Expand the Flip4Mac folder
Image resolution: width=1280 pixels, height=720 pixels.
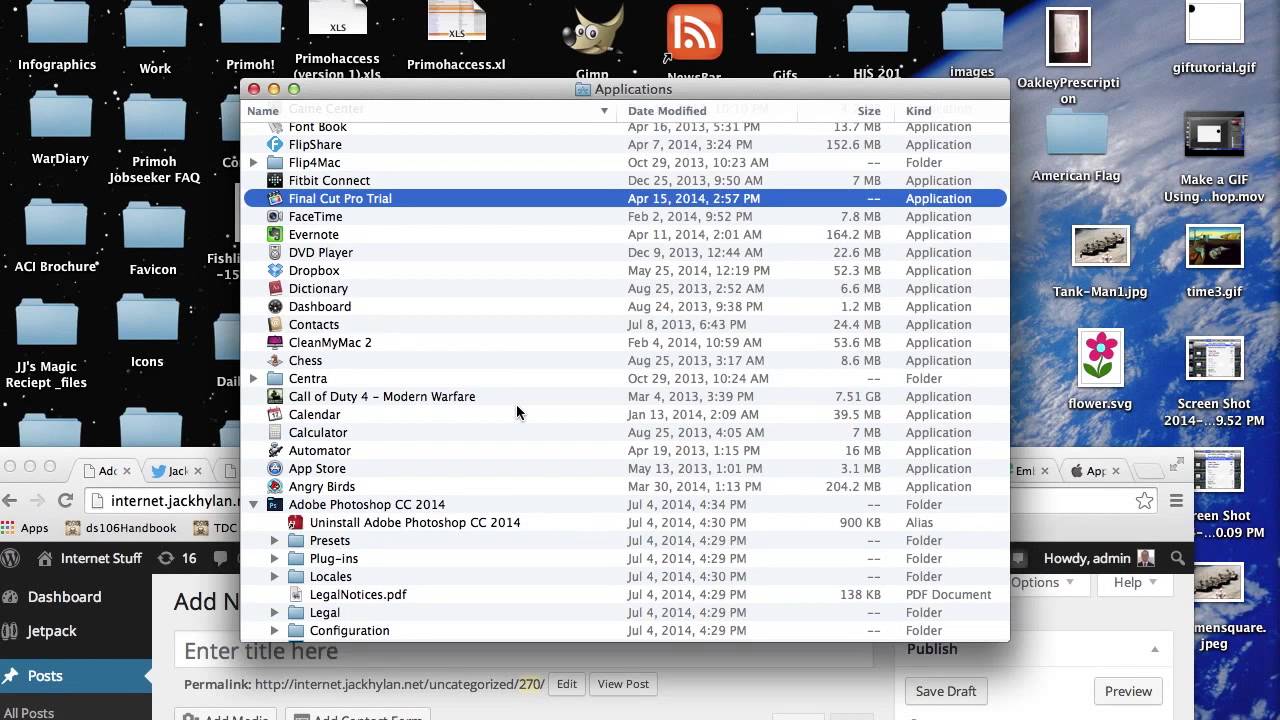pyautogui.click(x=254, y=162)
